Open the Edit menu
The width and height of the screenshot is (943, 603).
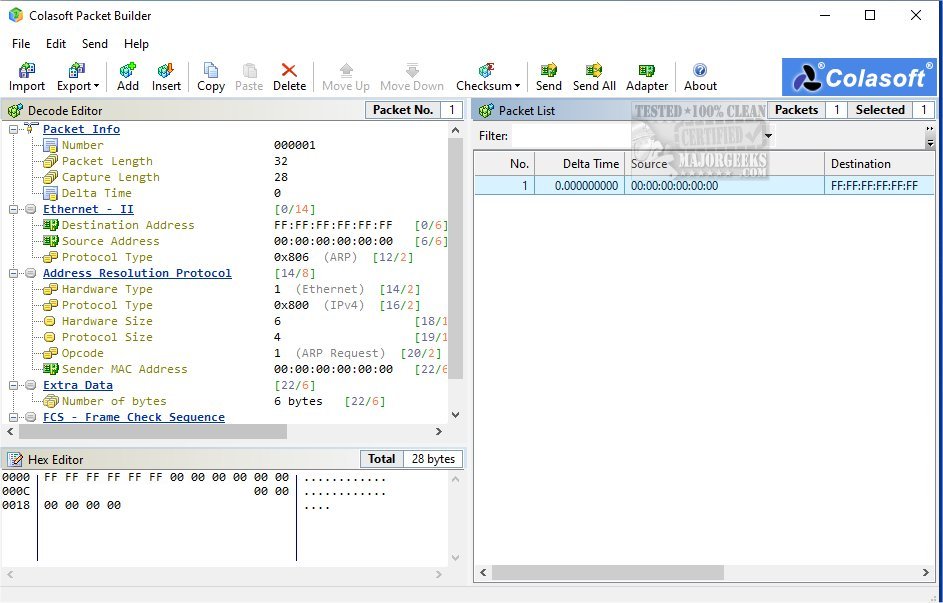click(56, 44)
